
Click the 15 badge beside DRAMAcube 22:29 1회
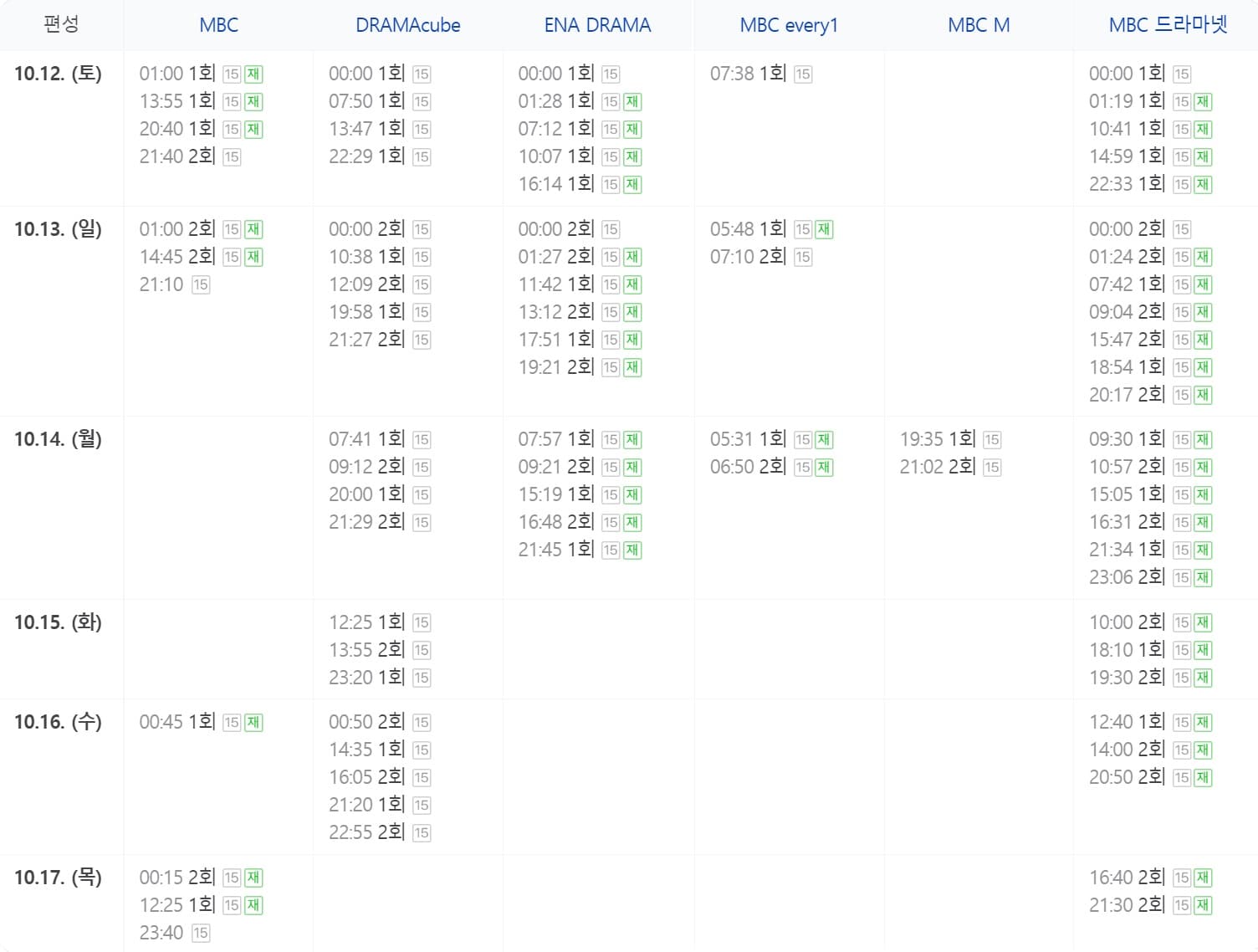click(422, 157)
